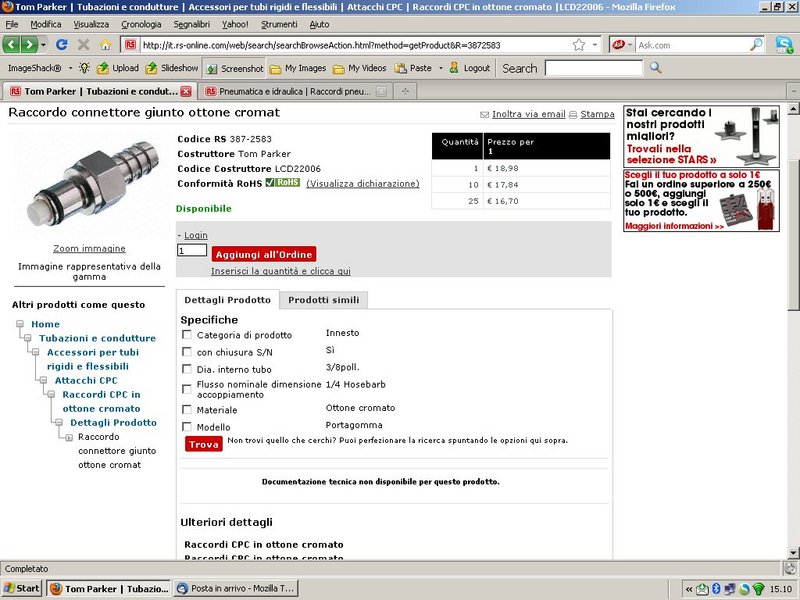Screen dimensions: 800x600
Task: Click Logout on the ImageShack toolbar
Action: click(x=470, y=68)
